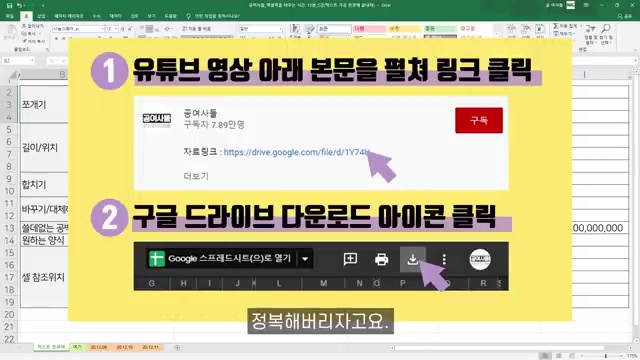Open the 페이지 레이아웃 tab
This screenshot has height=360, width=640.
point(69,16)
